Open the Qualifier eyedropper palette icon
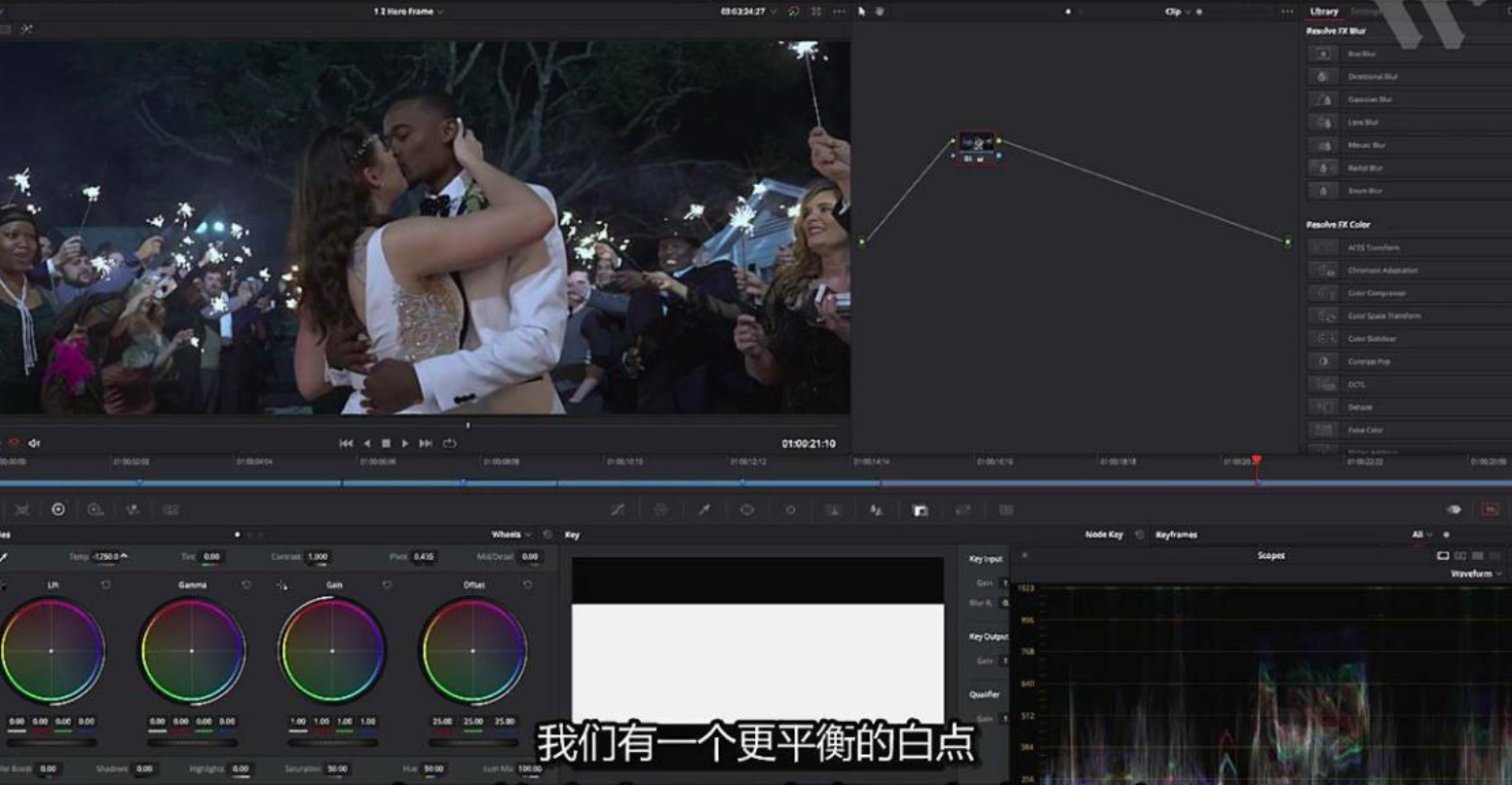1512x785 pixels. [x=704, y=509]
